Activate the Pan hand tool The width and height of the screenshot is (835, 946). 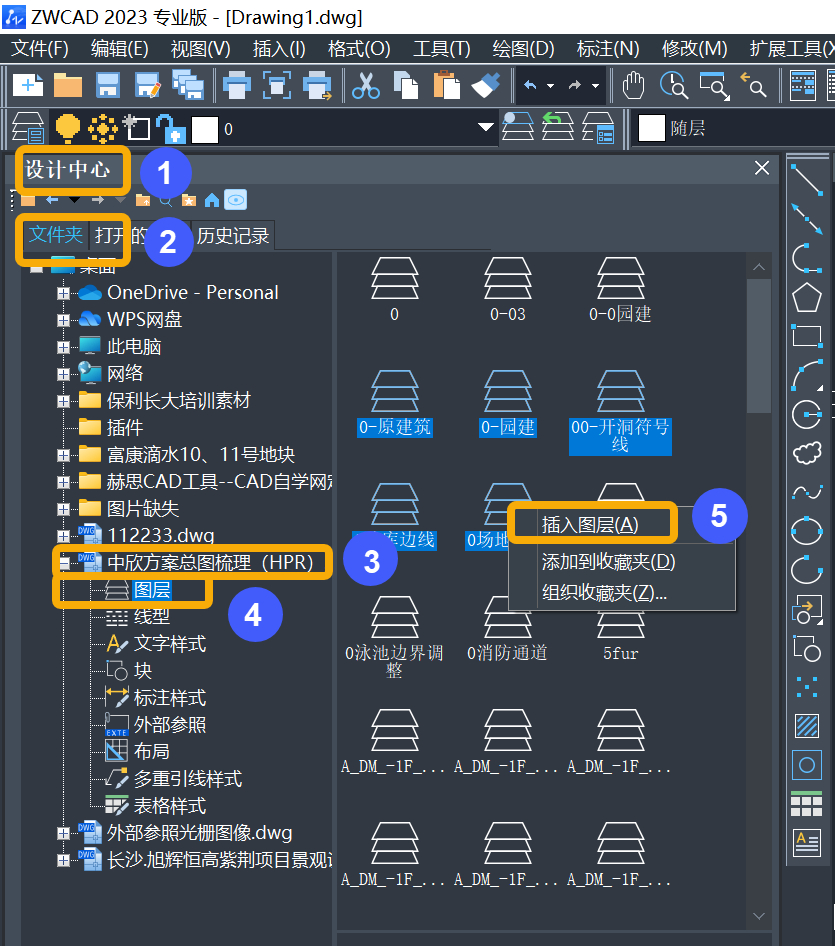coord(633,86)
